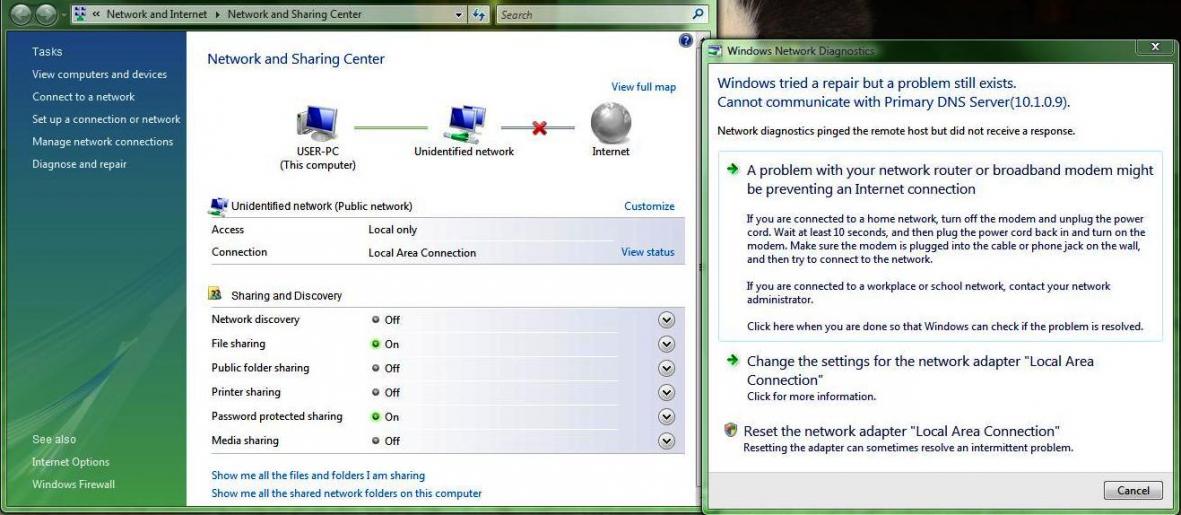This screenshot has height=515, width=1181.
Task: Open View computers and devices task
Action: coord(99,74)
